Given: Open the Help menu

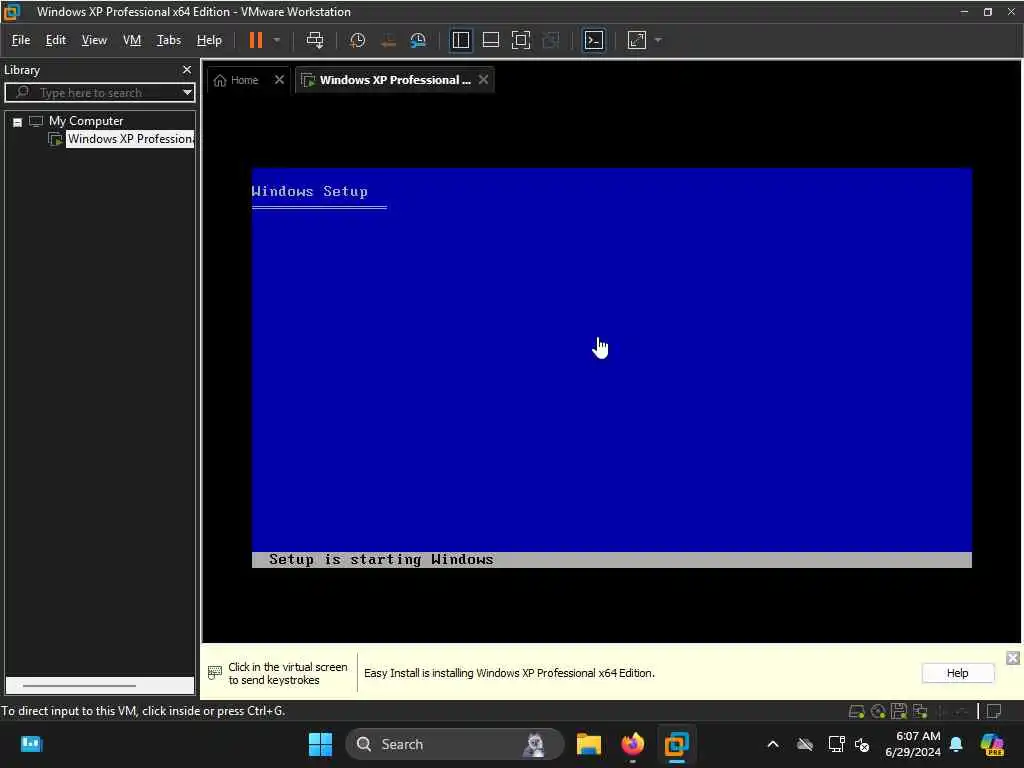Looking at the screenshot, I should [209, 40].
